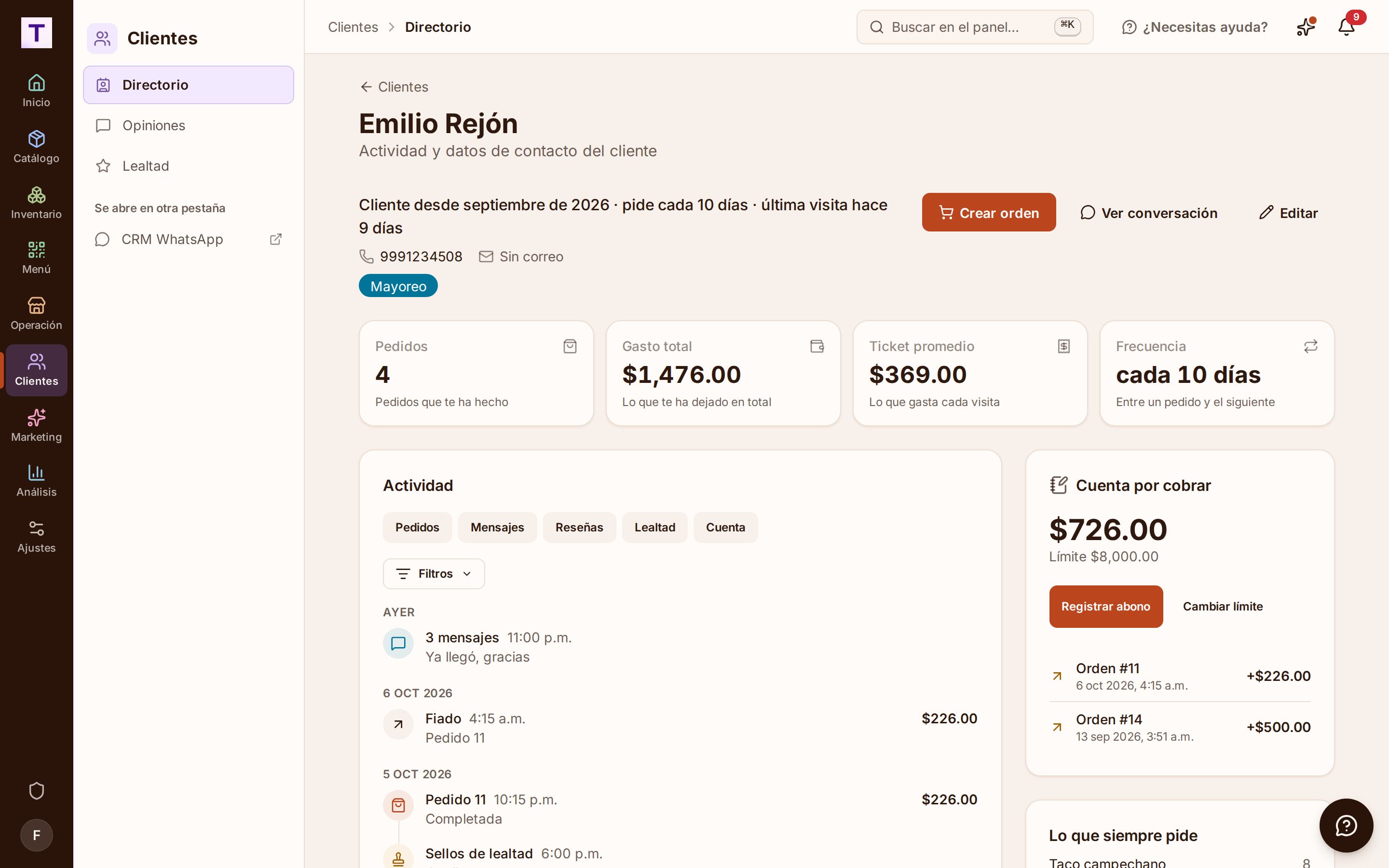Click the Crear orden button
1389x868 pixels.
pos(988,212)
